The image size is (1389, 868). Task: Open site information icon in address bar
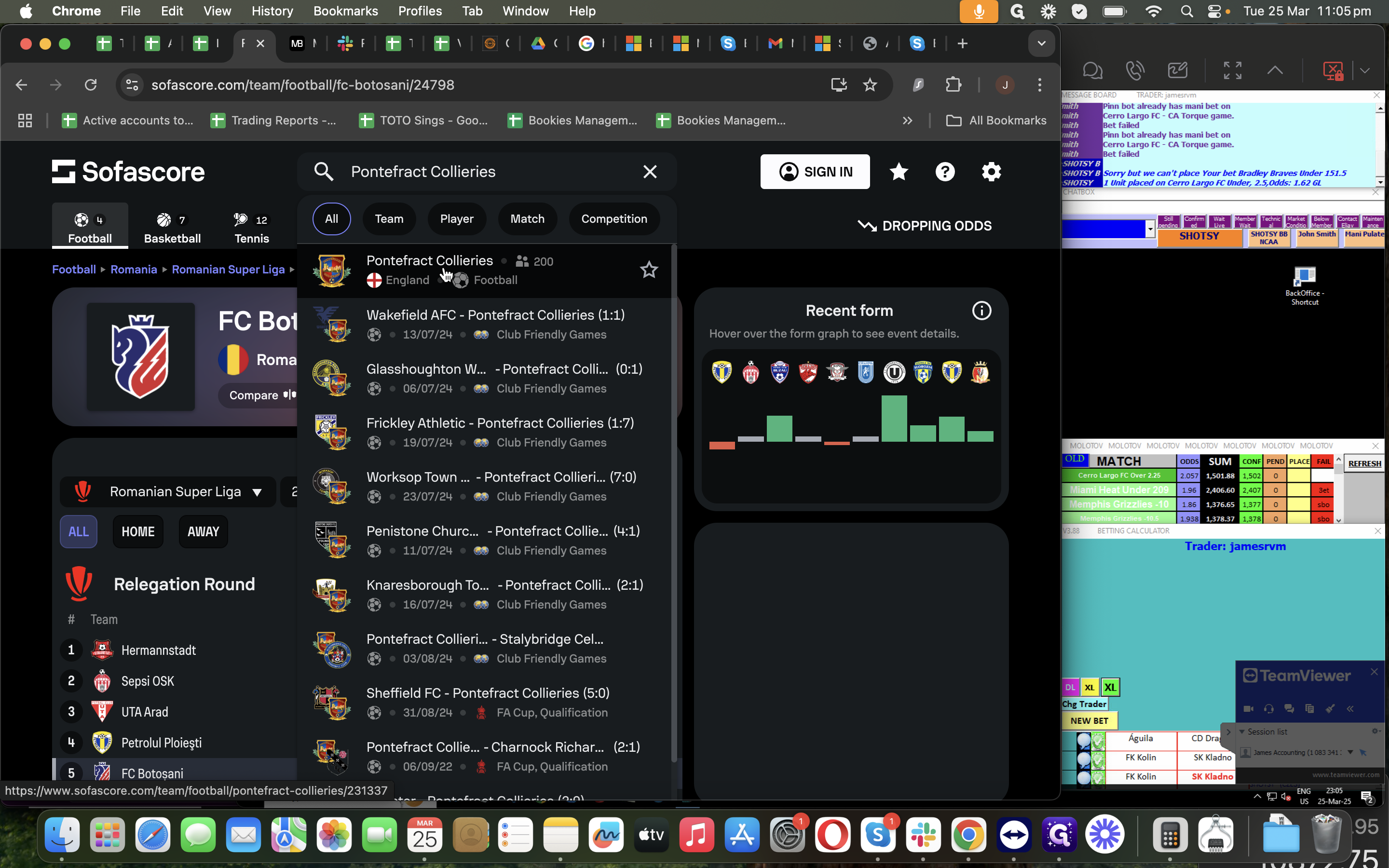(x=132, y=85)
